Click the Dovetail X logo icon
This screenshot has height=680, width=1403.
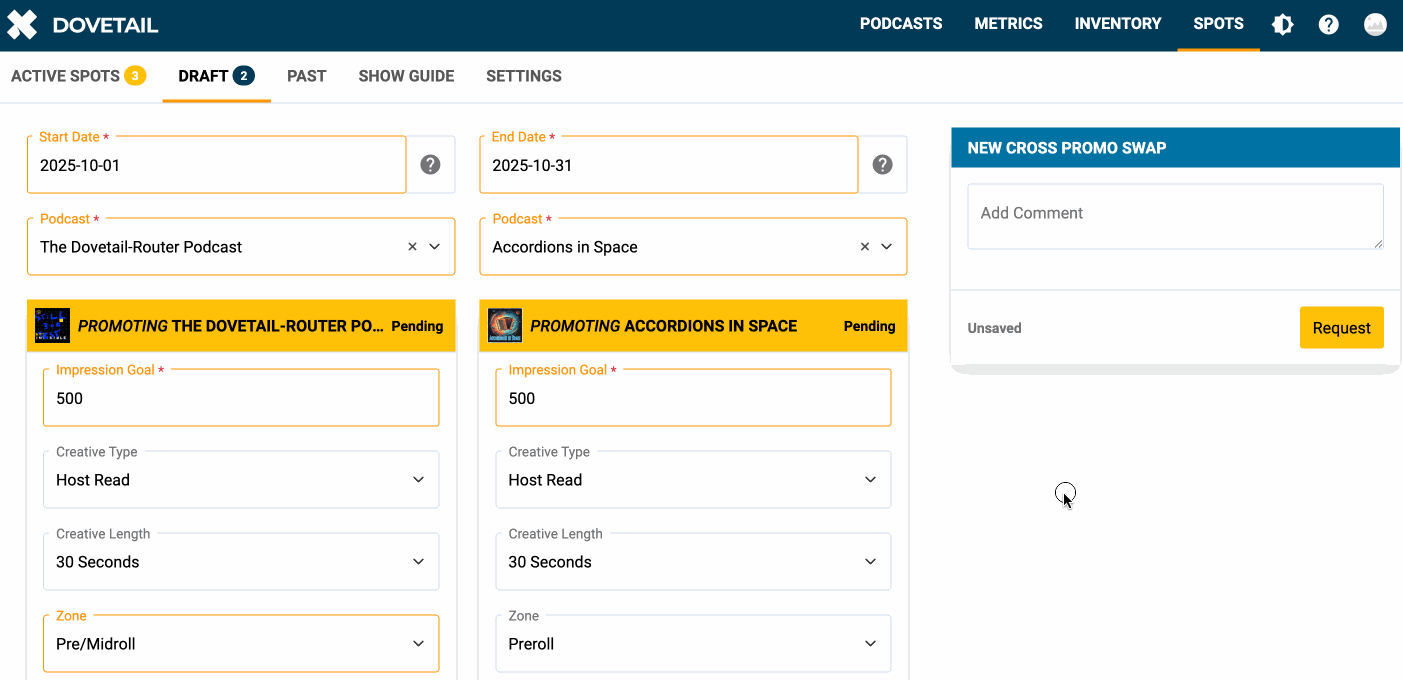coord(22,25)
